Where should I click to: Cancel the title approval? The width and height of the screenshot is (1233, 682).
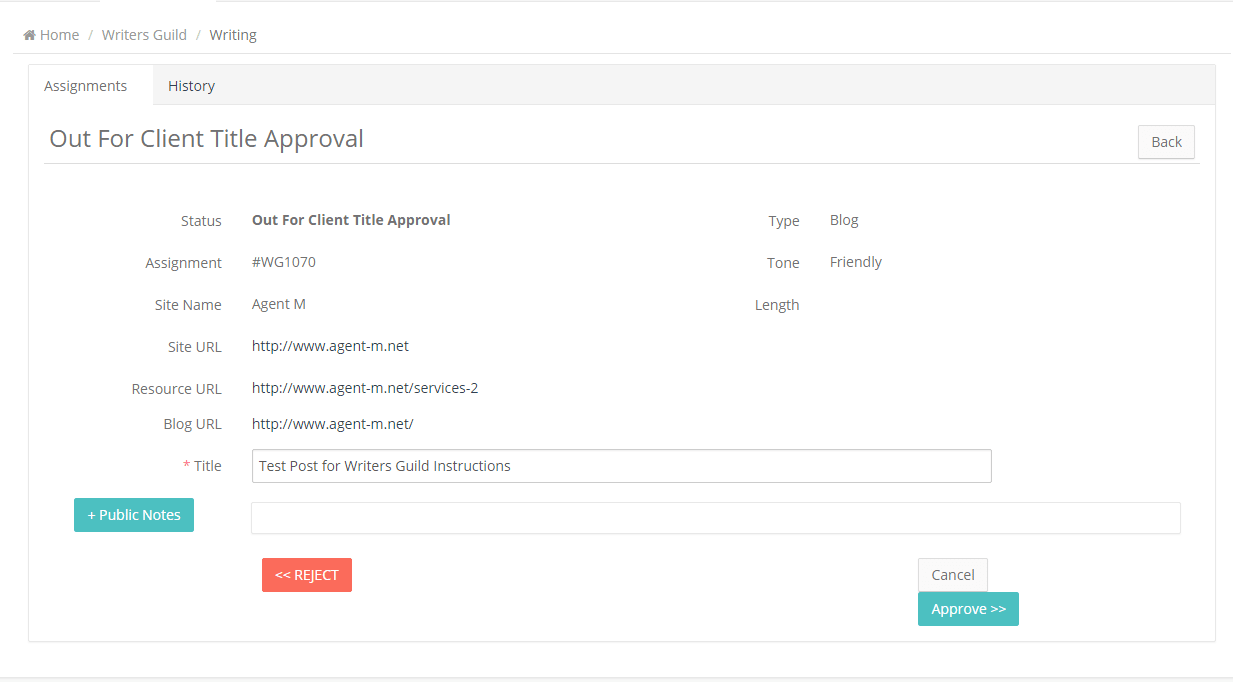pyautogui.click(x=952, y=575)
